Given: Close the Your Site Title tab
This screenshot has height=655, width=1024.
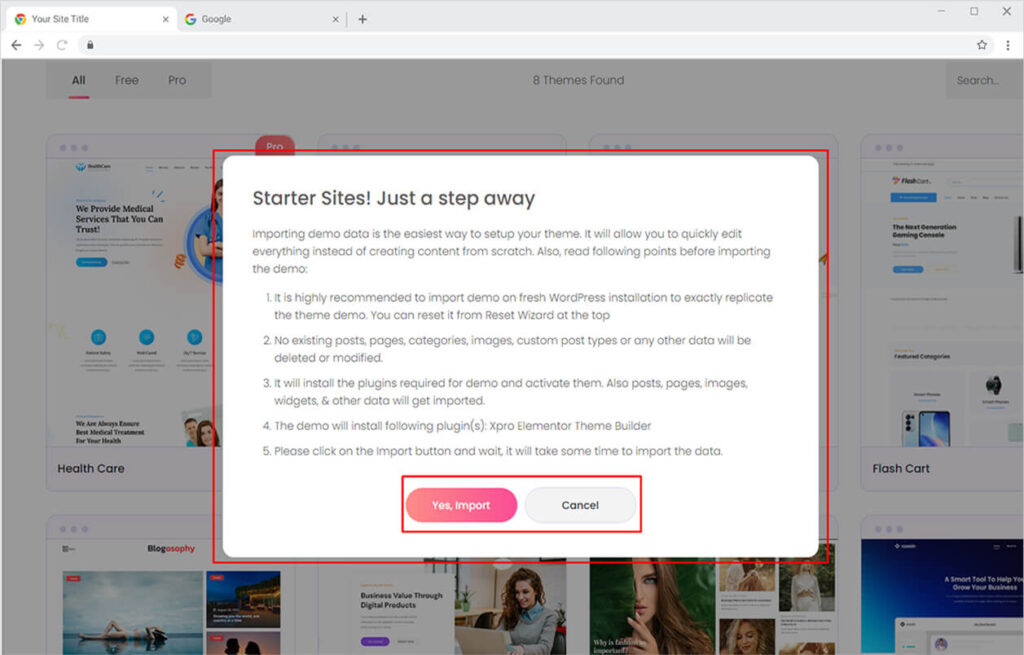Looking at the screenshot, I should (x=164, y=19).
